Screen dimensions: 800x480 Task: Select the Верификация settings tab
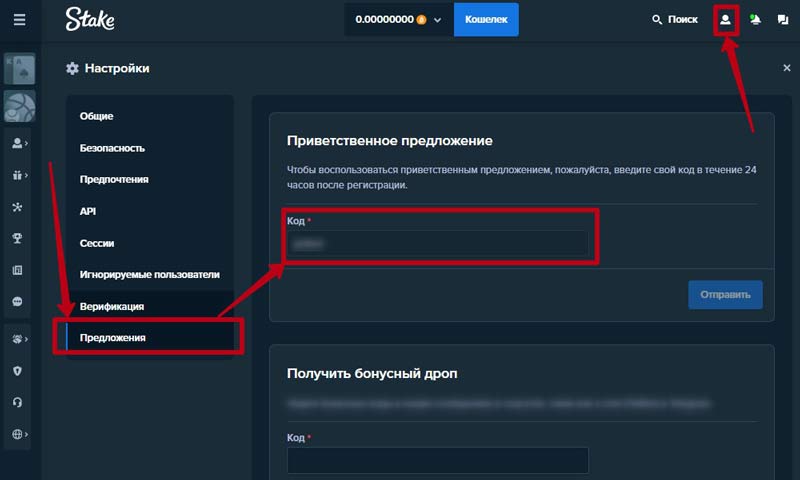(150, 306)
